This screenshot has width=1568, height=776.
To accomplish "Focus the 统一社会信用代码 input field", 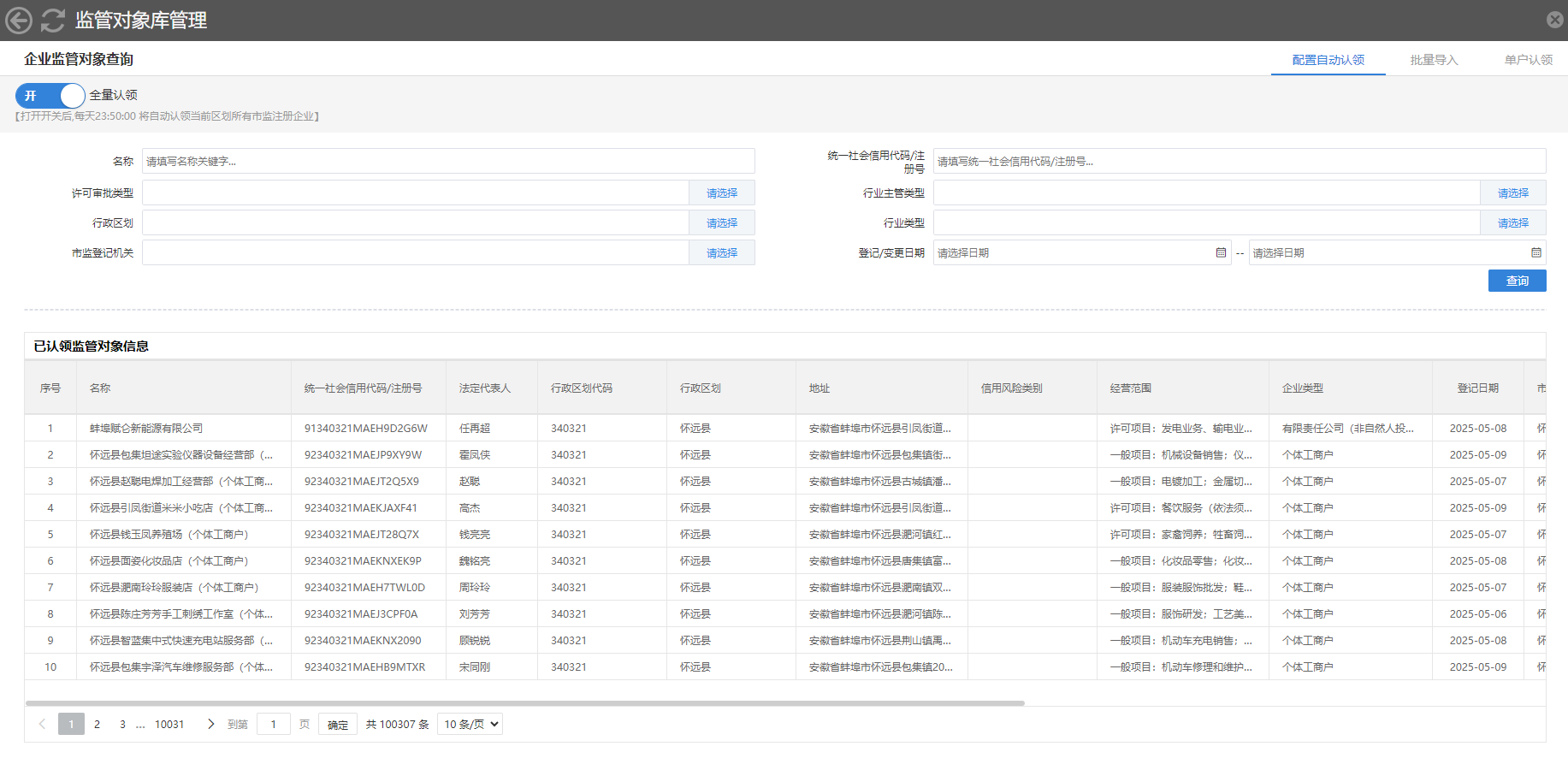I will point(1240,161).
